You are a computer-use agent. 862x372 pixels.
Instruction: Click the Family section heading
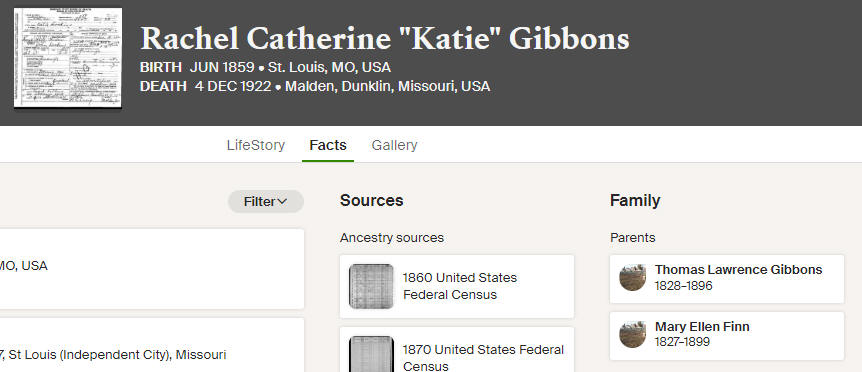tap(635, 201)
